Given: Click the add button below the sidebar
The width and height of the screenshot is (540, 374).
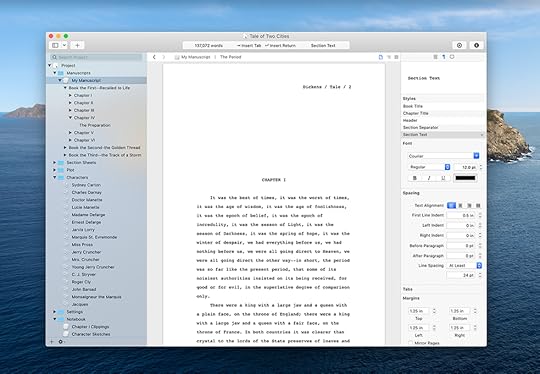Looking at the screenshot, I should [x=52, y=342].
